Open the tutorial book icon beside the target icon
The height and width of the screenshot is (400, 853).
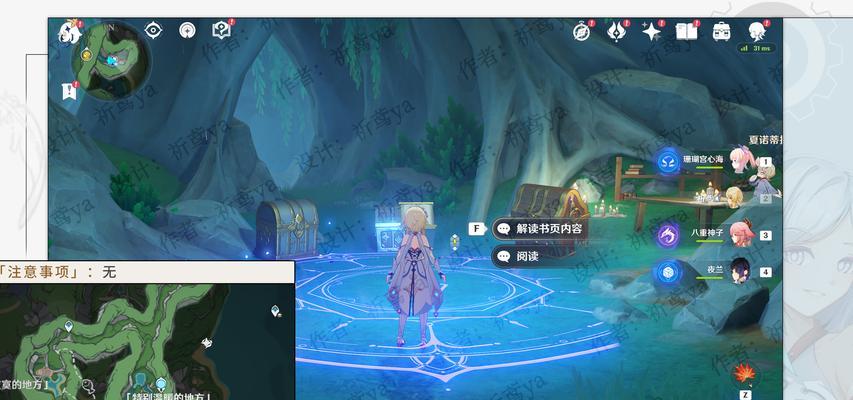[221, 30]
